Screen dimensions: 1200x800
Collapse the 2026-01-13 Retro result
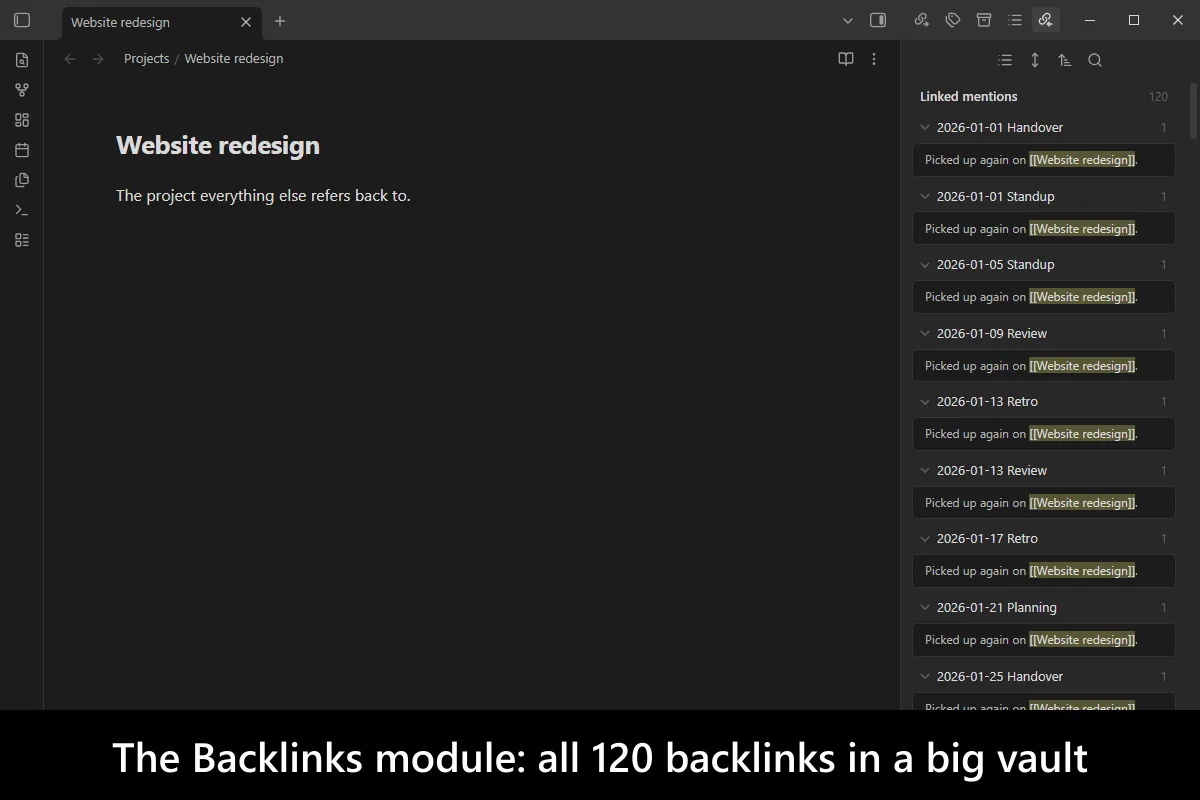[925, 401]
